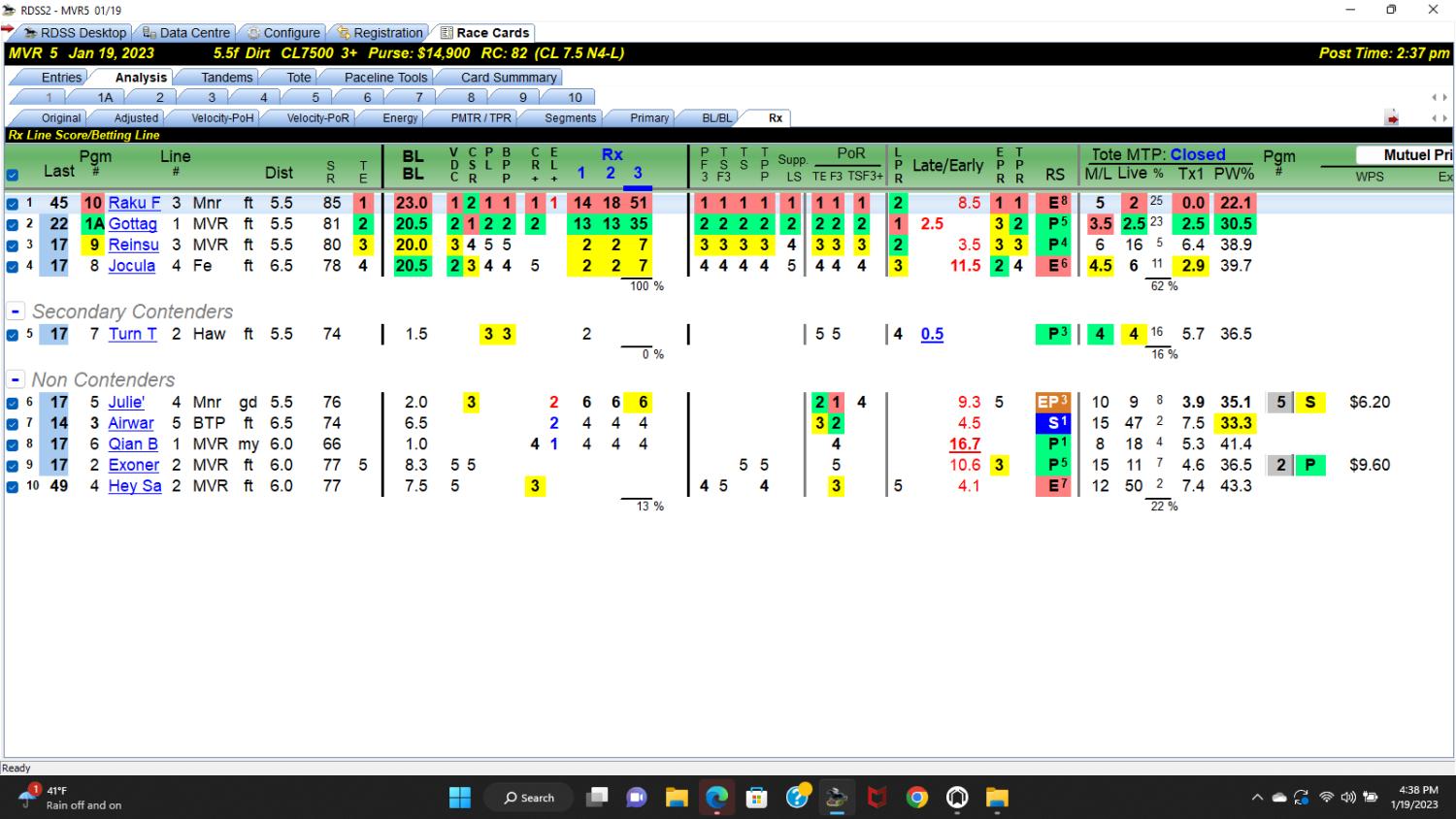Collapse the Non Contenders group
The width and height of the screenshot is (1456, 819).
pyautogui.click(x=16, y=379)
